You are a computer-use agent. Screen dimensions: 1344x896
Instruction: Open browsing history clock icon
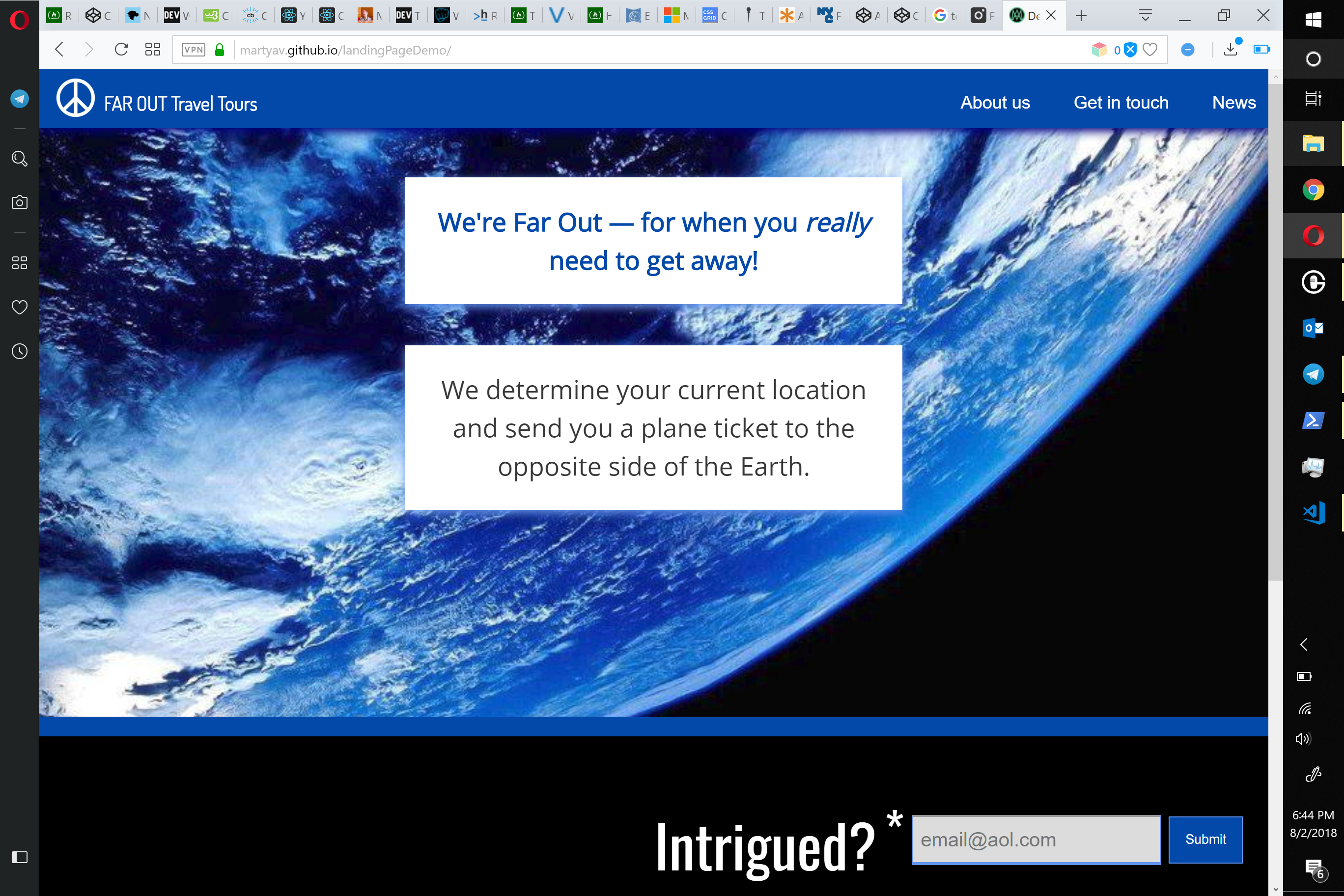[20, 351]
